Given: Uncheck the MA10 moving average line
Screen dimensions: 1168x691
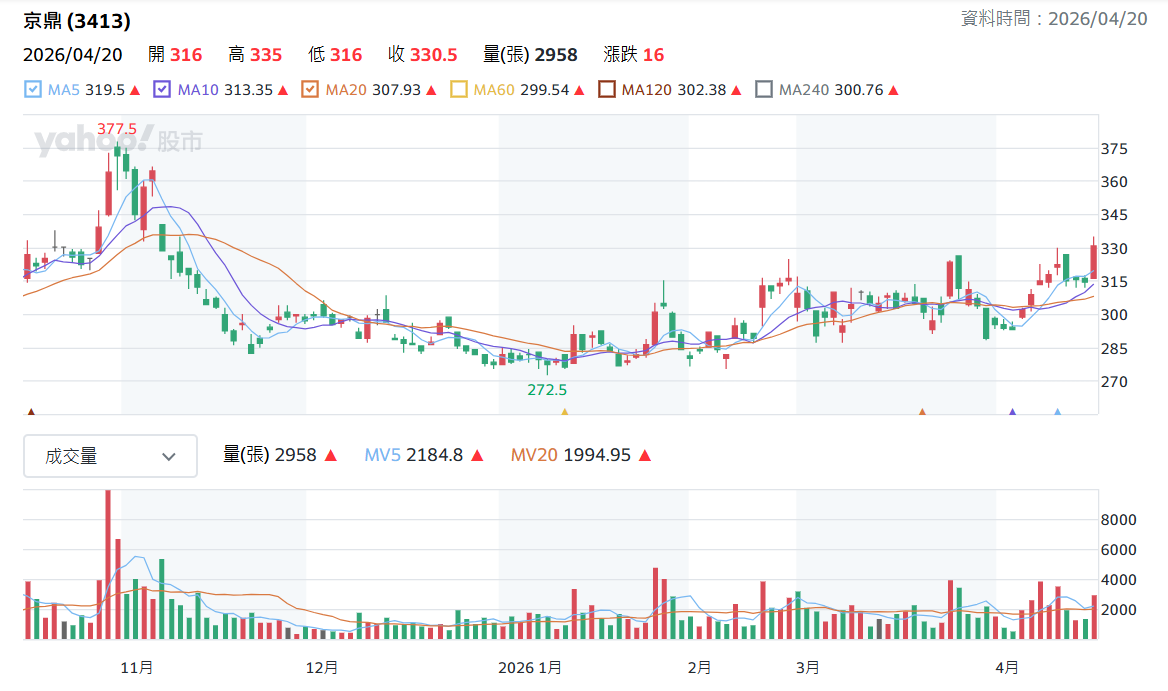Looking at the screenshot, I should (163, 90).
